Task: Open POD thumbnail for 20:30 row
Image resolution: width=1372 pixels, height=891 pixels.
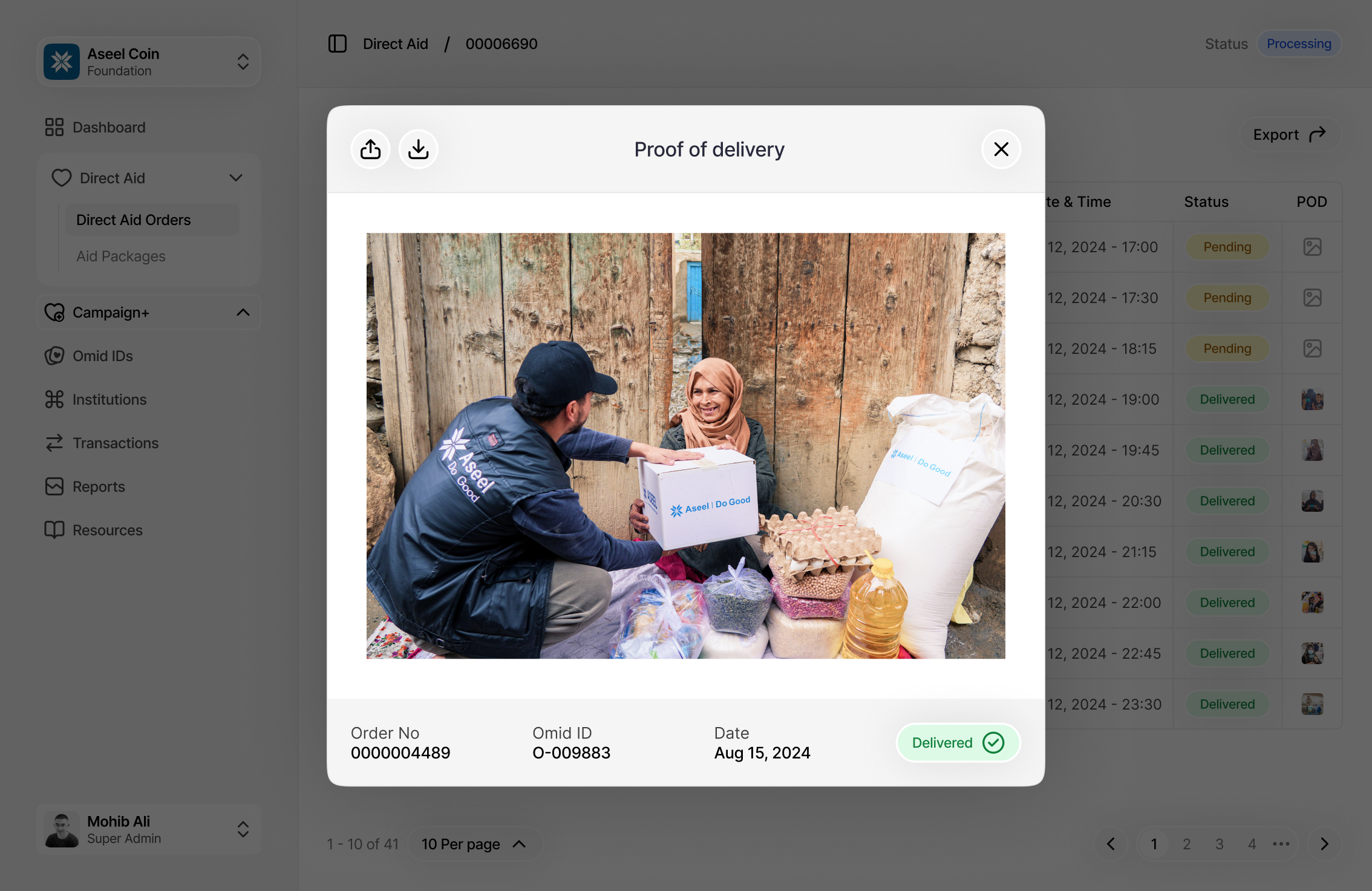Action: point(1312,501)
